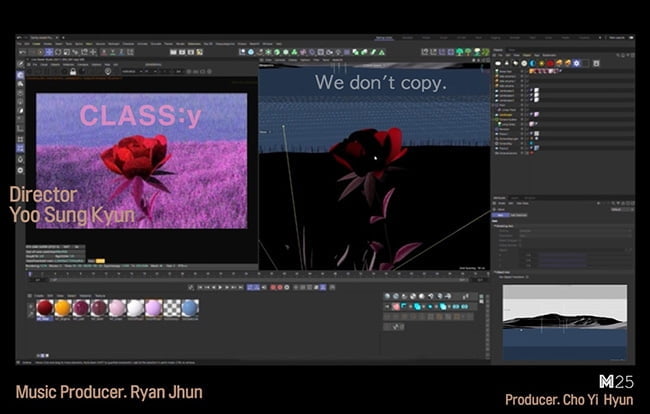Open the Create menu in main menu bar
The width and height of the screenshot is (650, 414).
pos(37,44)
